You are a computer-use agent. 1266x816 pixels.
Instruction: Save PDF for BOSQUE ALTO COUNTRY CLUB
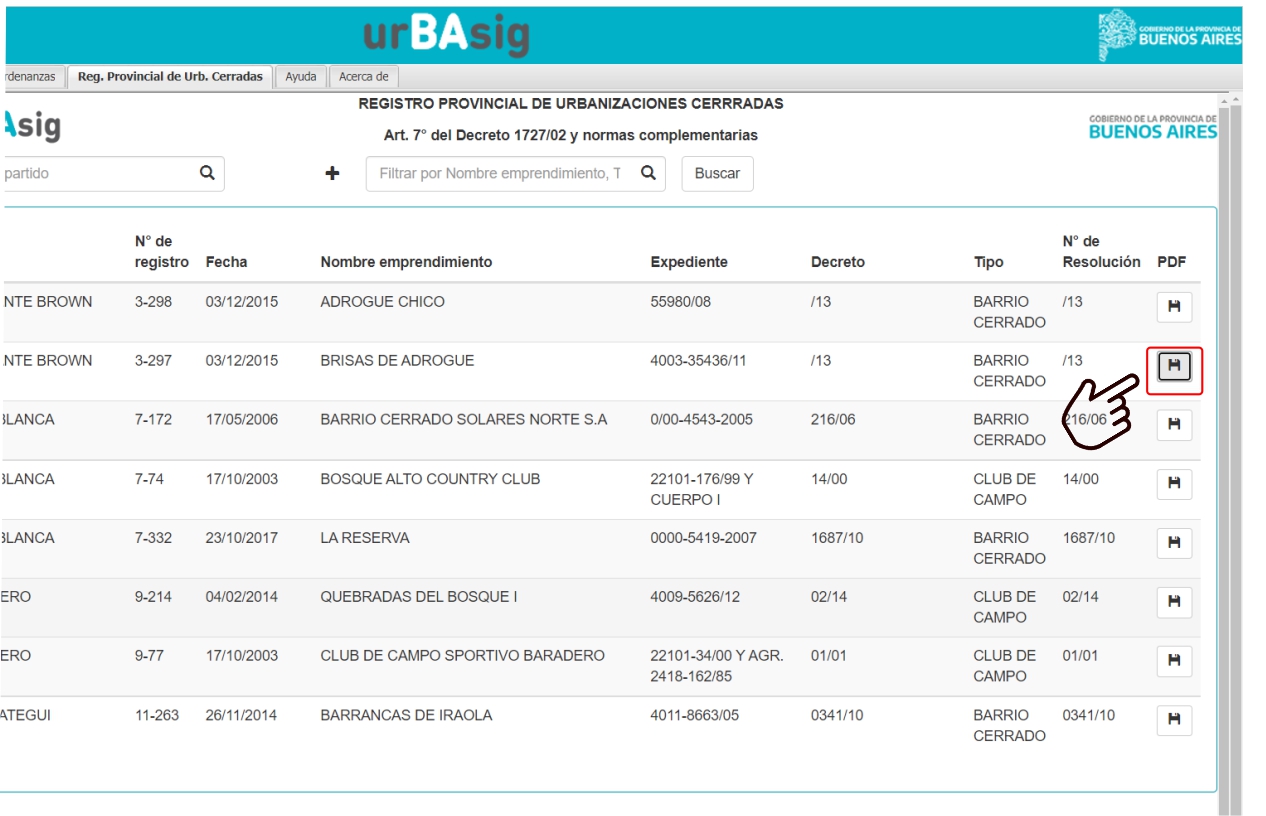[1174, 484]
